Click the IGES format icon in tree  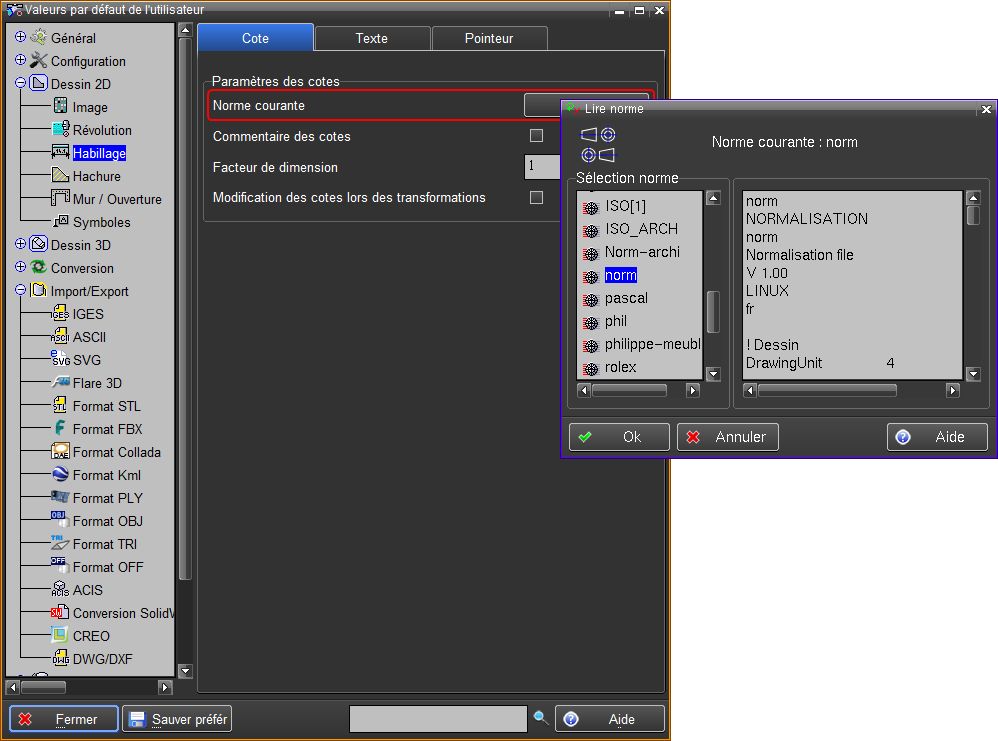tap(60, 314)
